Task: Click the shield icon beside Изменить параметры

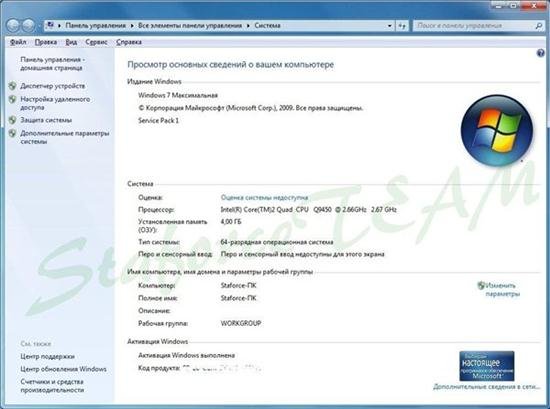Action: 481,285
